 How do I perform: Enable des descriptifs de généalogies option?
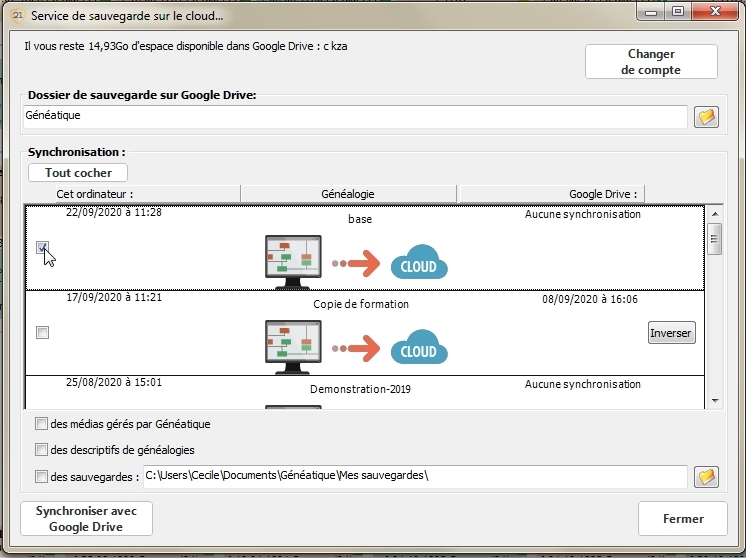tap(41, 450)
